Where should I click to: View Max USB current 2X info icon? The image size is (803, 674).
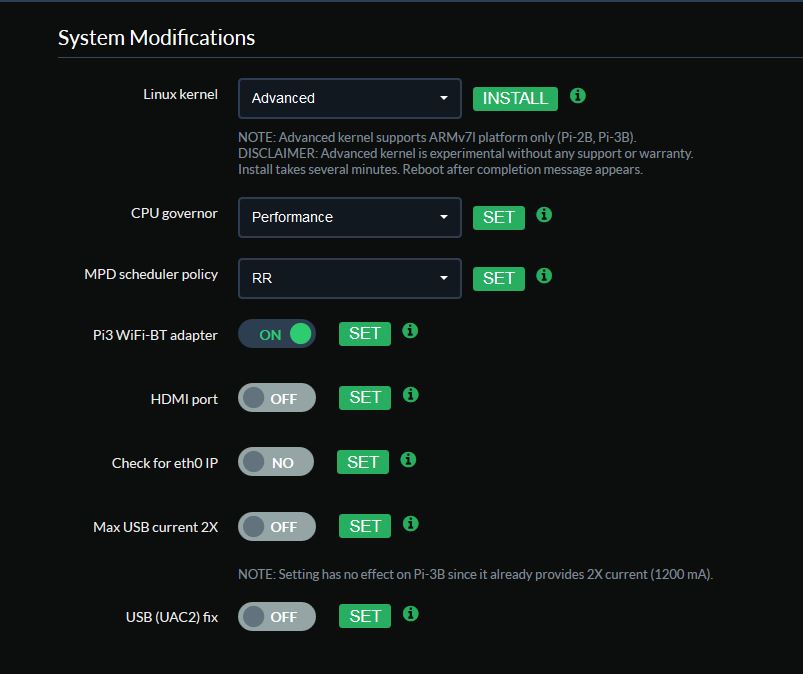pos(411,523)
